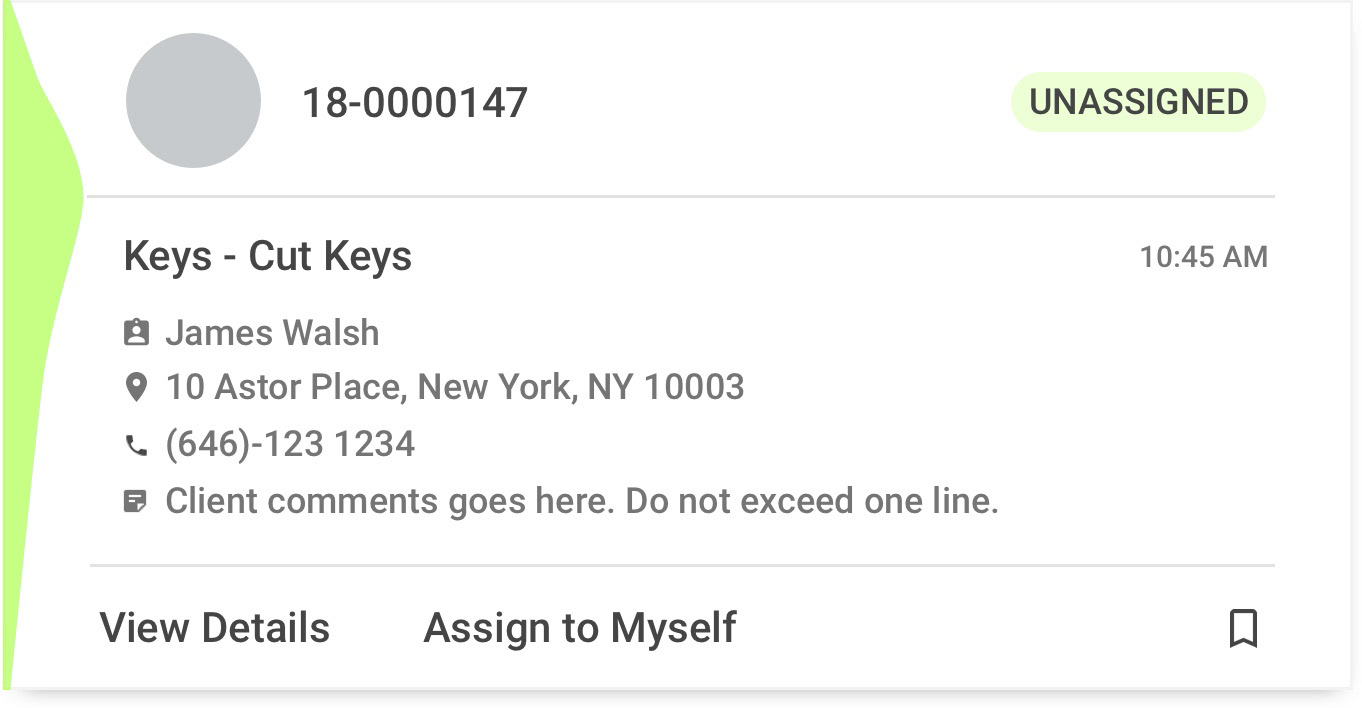
Task: Open address 10 Astor Place, New York
Action: point(455,387)
